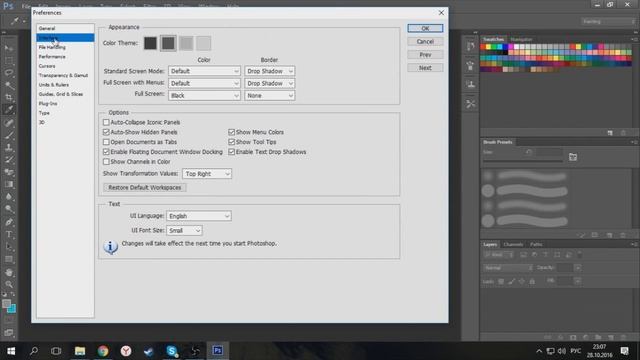
Task: Launch Chrome from the taskbar
Action: pos(103,351)
